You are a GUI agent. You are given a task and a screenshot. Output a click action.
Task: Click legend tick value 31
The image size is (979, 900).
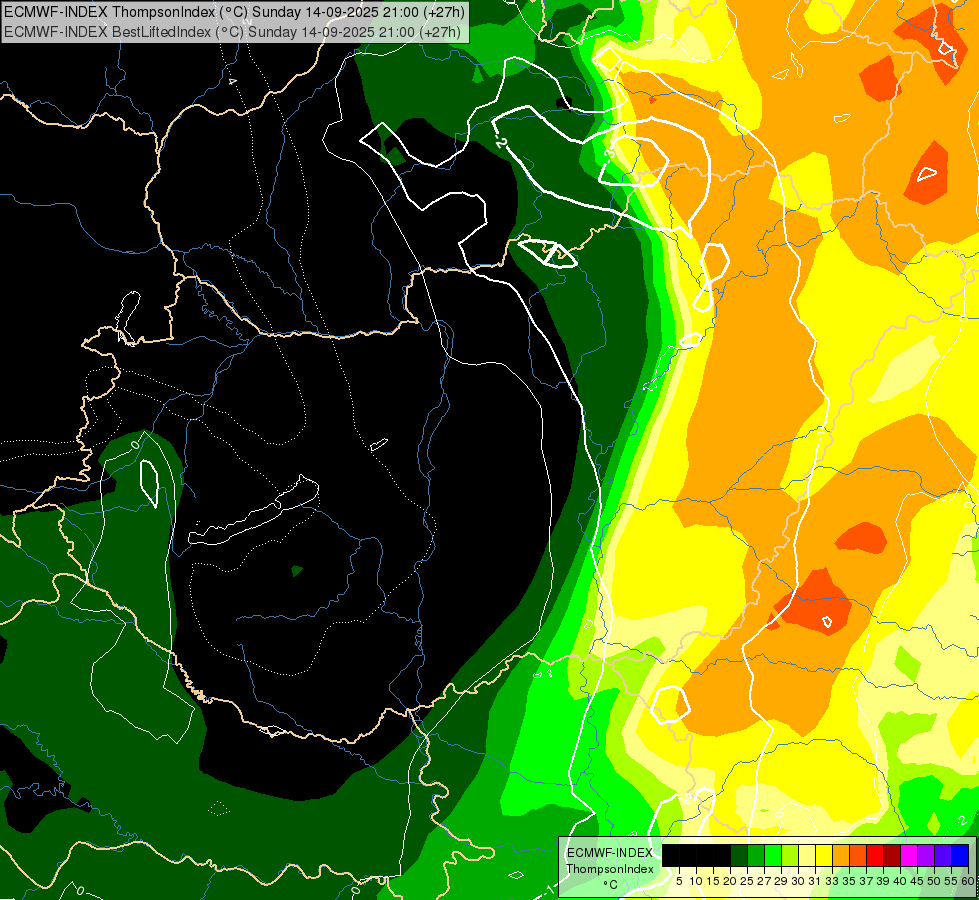point(815,881)
